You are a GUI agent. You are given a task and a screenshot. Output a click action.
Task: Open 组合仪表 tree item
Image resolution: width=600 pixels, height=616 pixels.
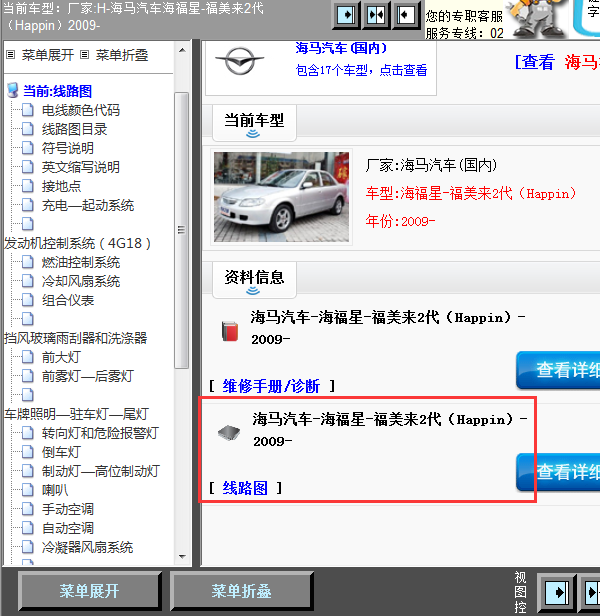[68, 300]
